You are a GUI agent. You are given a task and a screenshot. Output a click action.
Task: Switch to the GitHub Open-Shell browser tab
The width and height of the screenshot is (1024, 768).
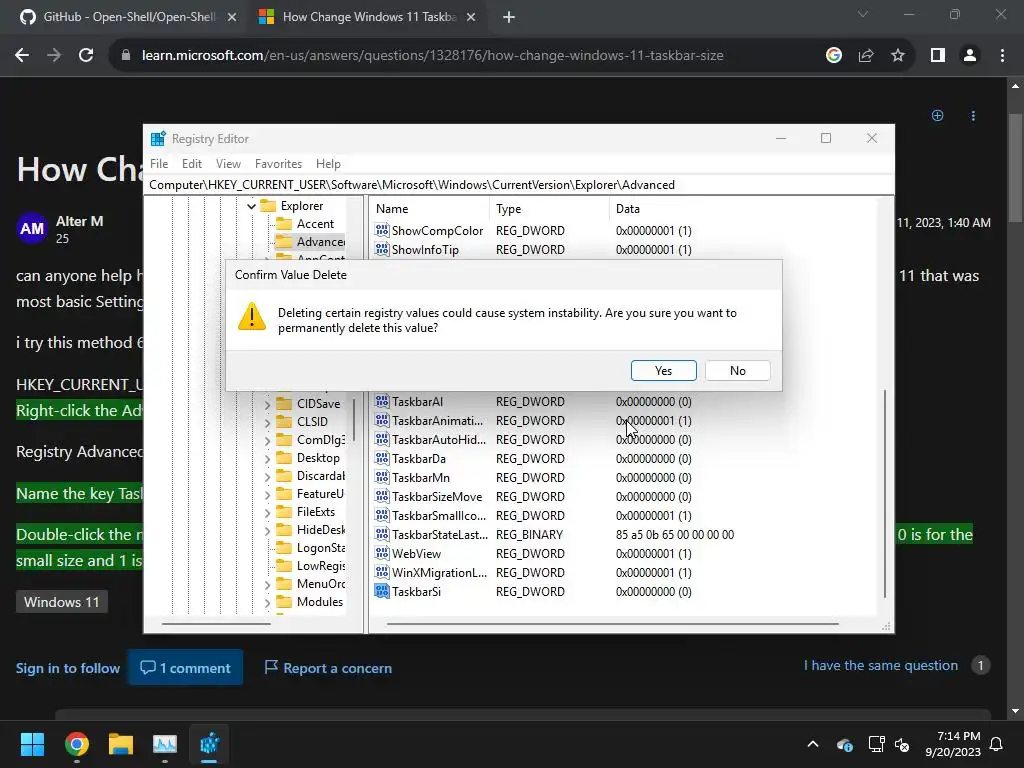(128, 17)
